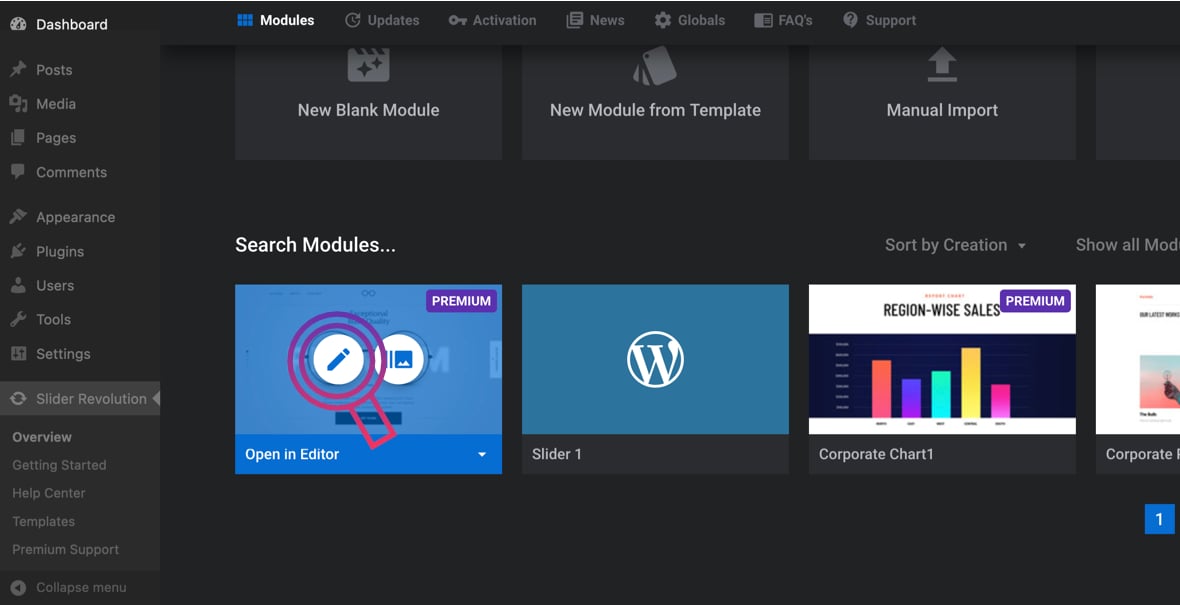Click the Posts pin icon
Viewport: 1180px width, 605px height.
(x=18, y=69)
